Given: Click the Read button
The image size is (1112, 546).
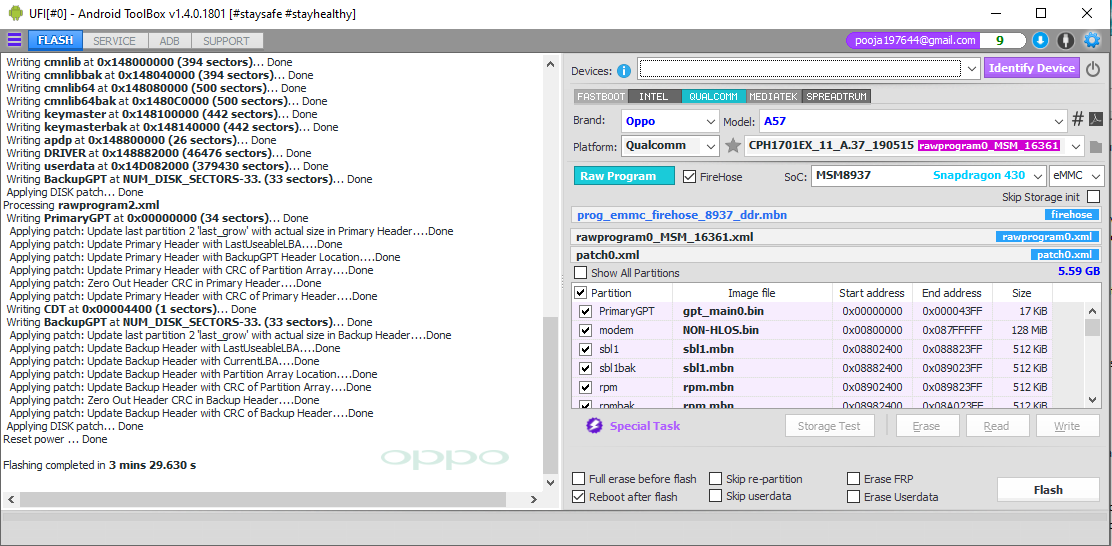Looking at the screenshot, I should (x=996, y=425).
